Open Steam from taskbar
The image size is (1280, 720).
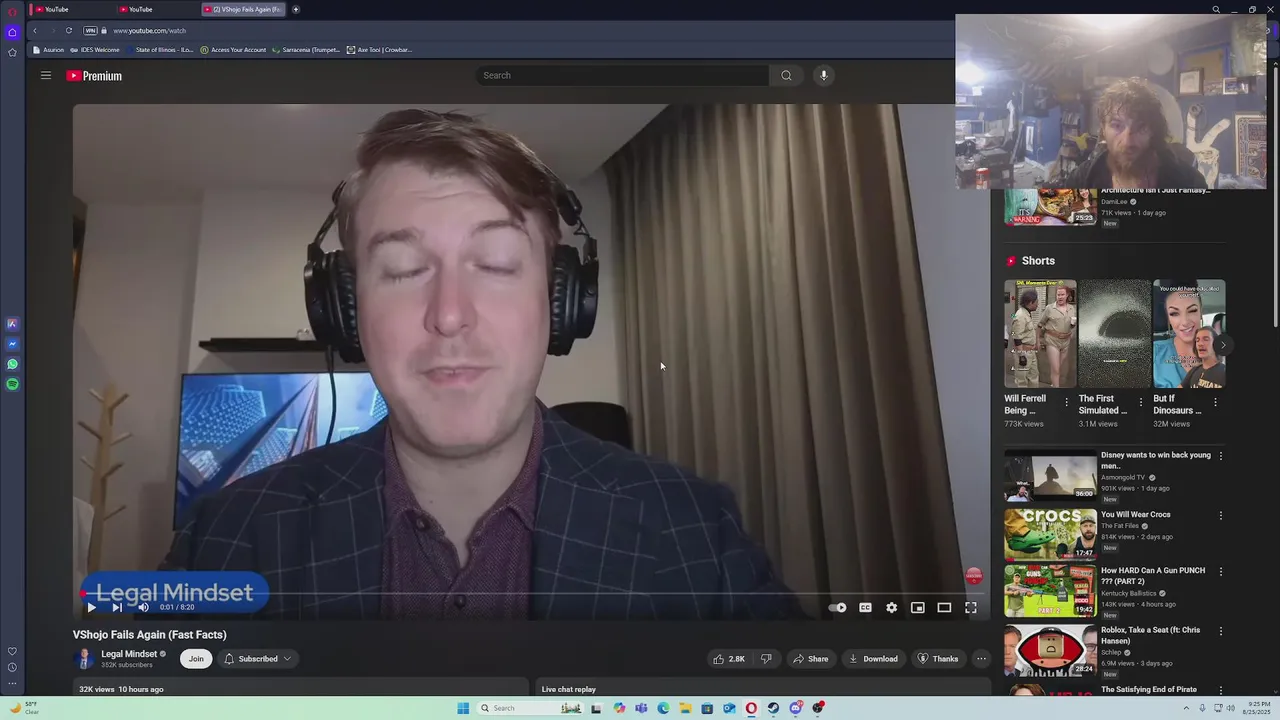tap(773, 708)
